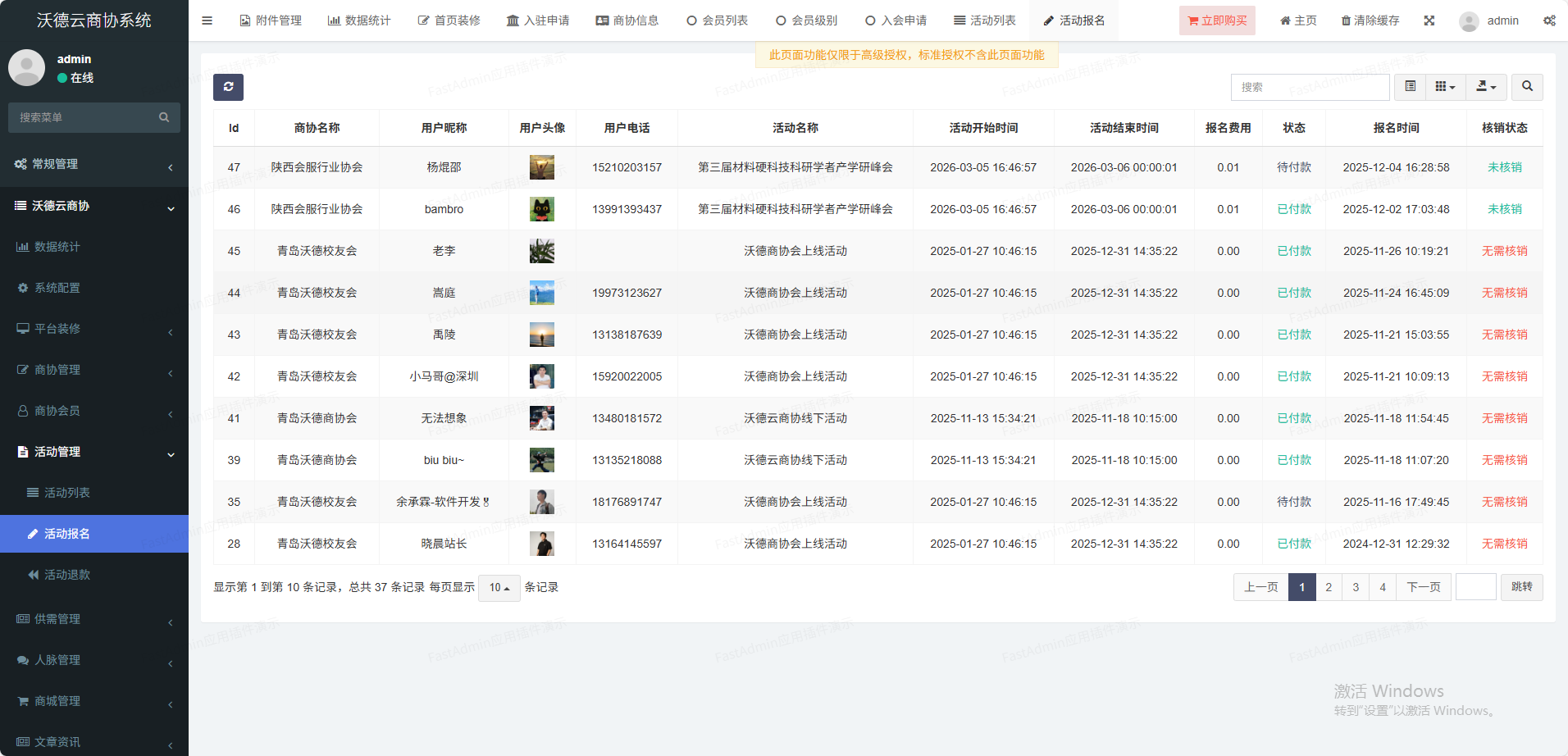Click the fullscreen expand icon
Screen dimensions: 1568x756
point(1429,20)
